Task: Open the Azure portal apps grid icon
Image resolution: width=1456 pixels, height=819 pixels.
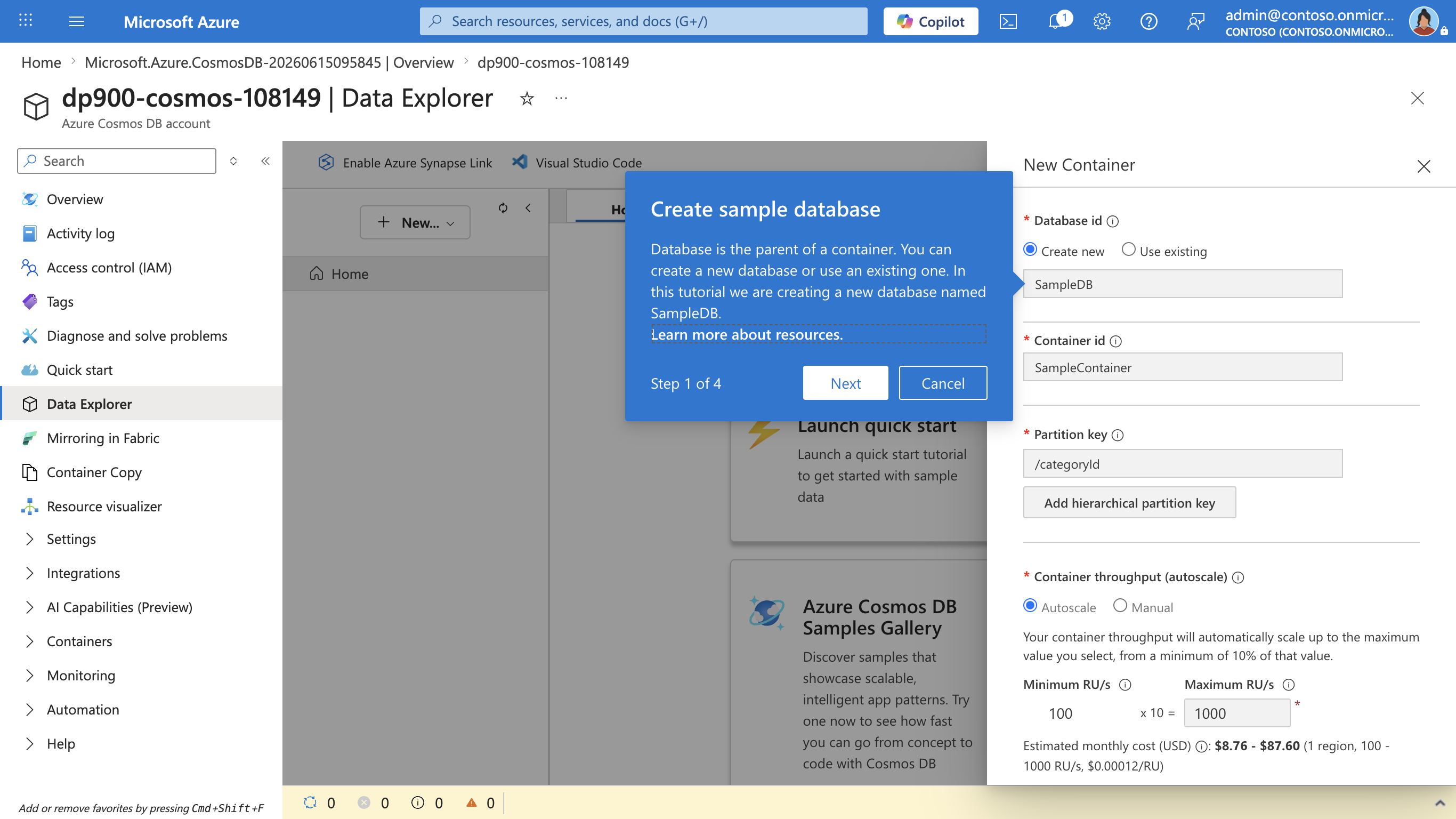Action: tap(26, 21)
